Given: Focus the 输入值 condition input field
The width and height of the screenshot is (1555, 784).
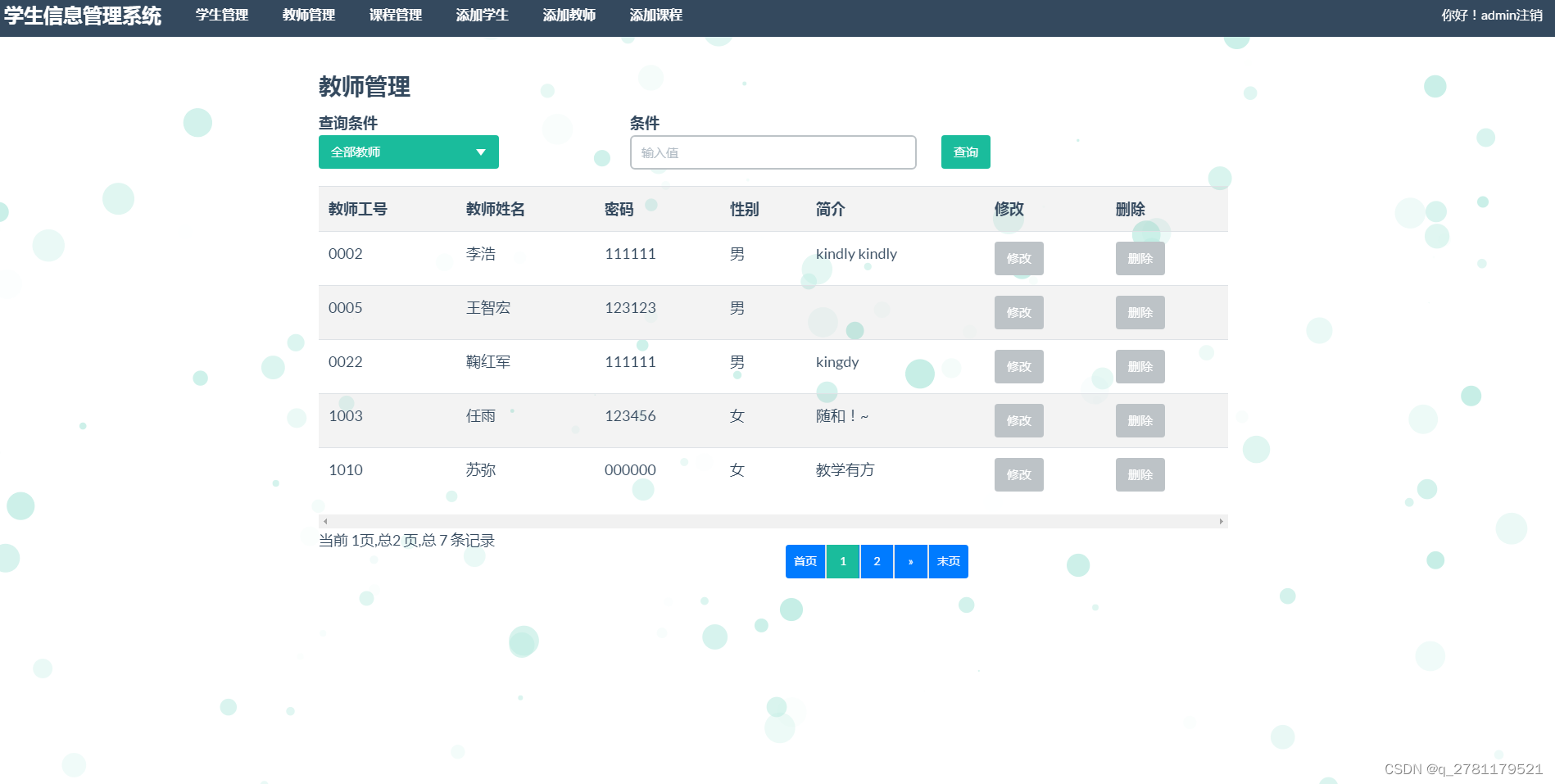Looking at the screenshot, I should pyautogui.click(x=773, y=152).
